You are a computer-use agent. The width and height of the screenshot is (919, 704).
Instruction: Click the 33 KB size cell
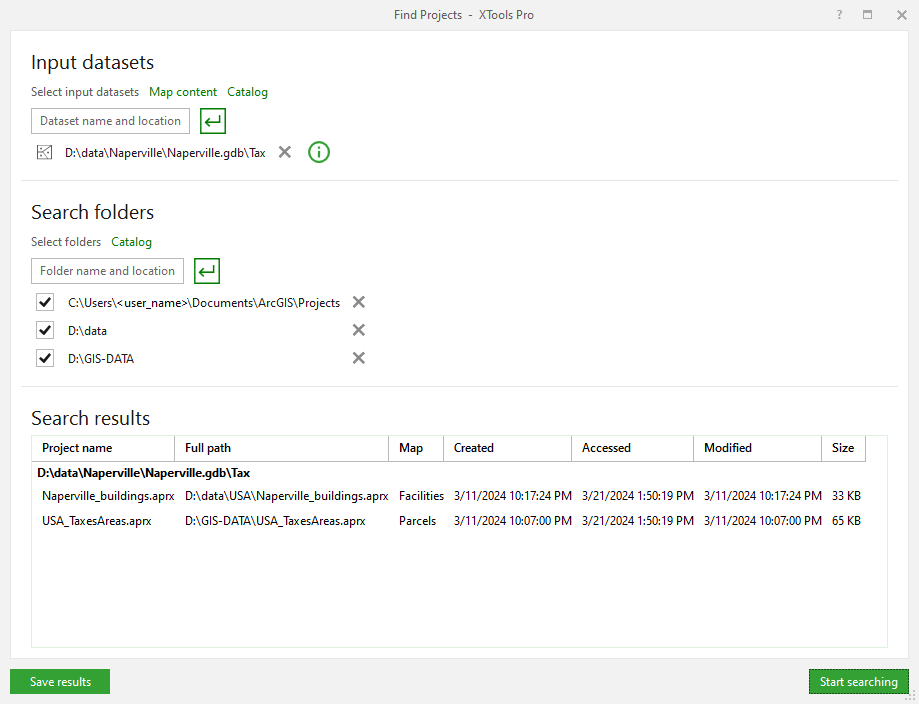846,496
